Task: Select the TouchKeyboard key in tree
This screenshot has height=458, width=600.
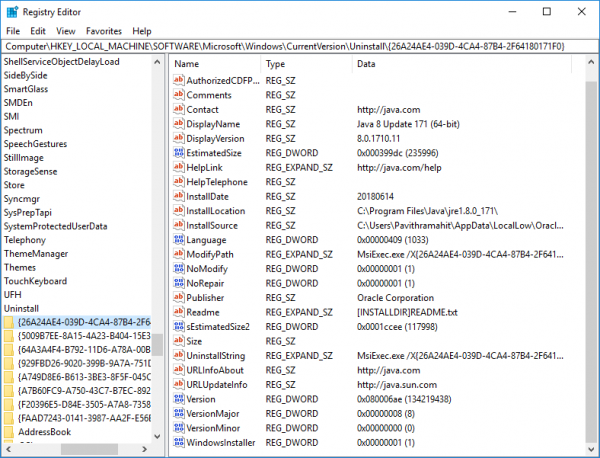Action: (35, 281)
